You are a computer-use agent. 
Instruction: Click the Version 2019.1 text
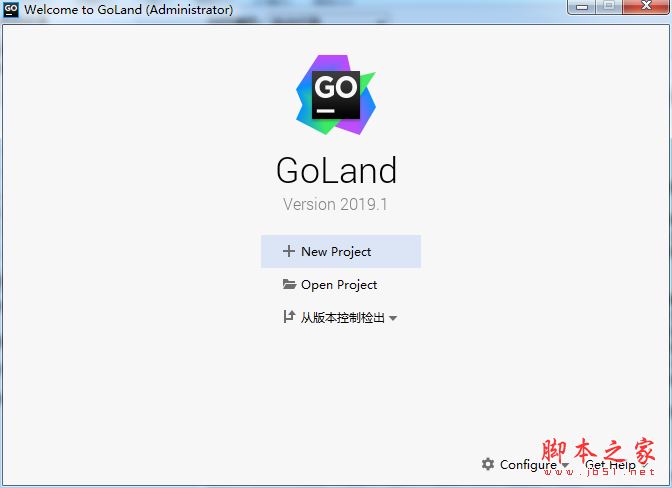(335, 204)
